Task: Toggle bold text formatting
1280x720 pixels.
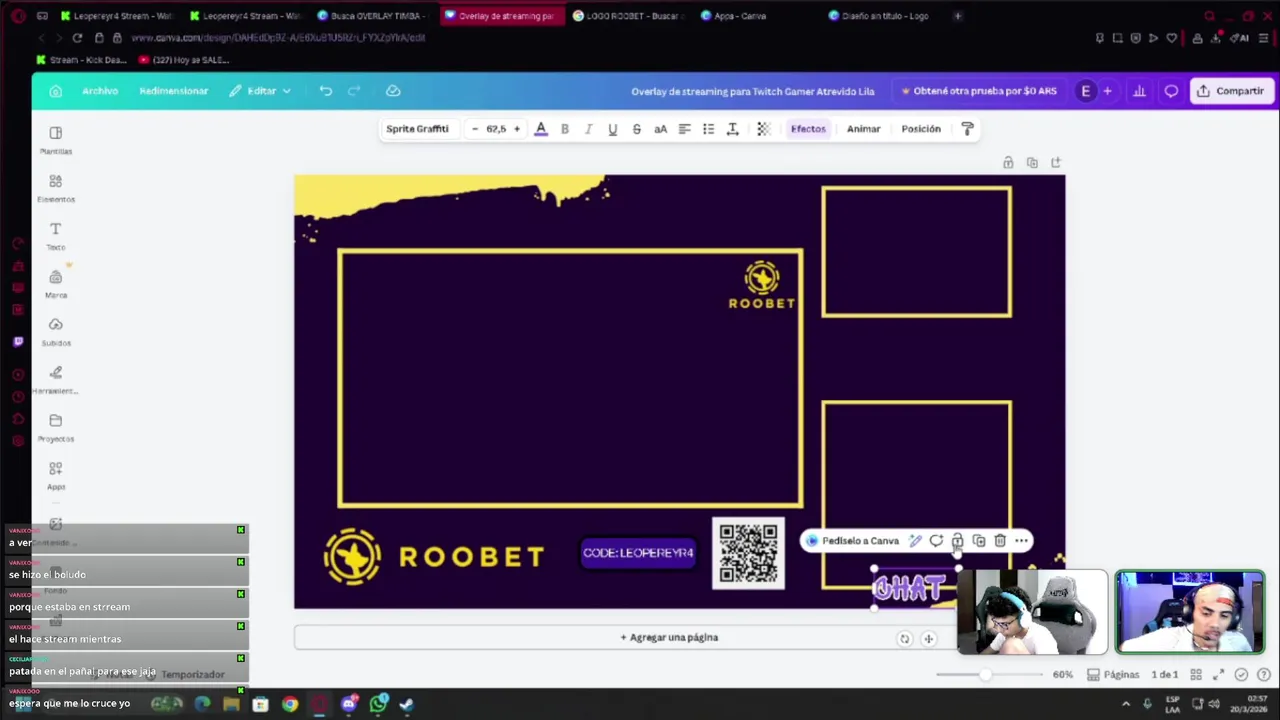Action: coord(565,129)
